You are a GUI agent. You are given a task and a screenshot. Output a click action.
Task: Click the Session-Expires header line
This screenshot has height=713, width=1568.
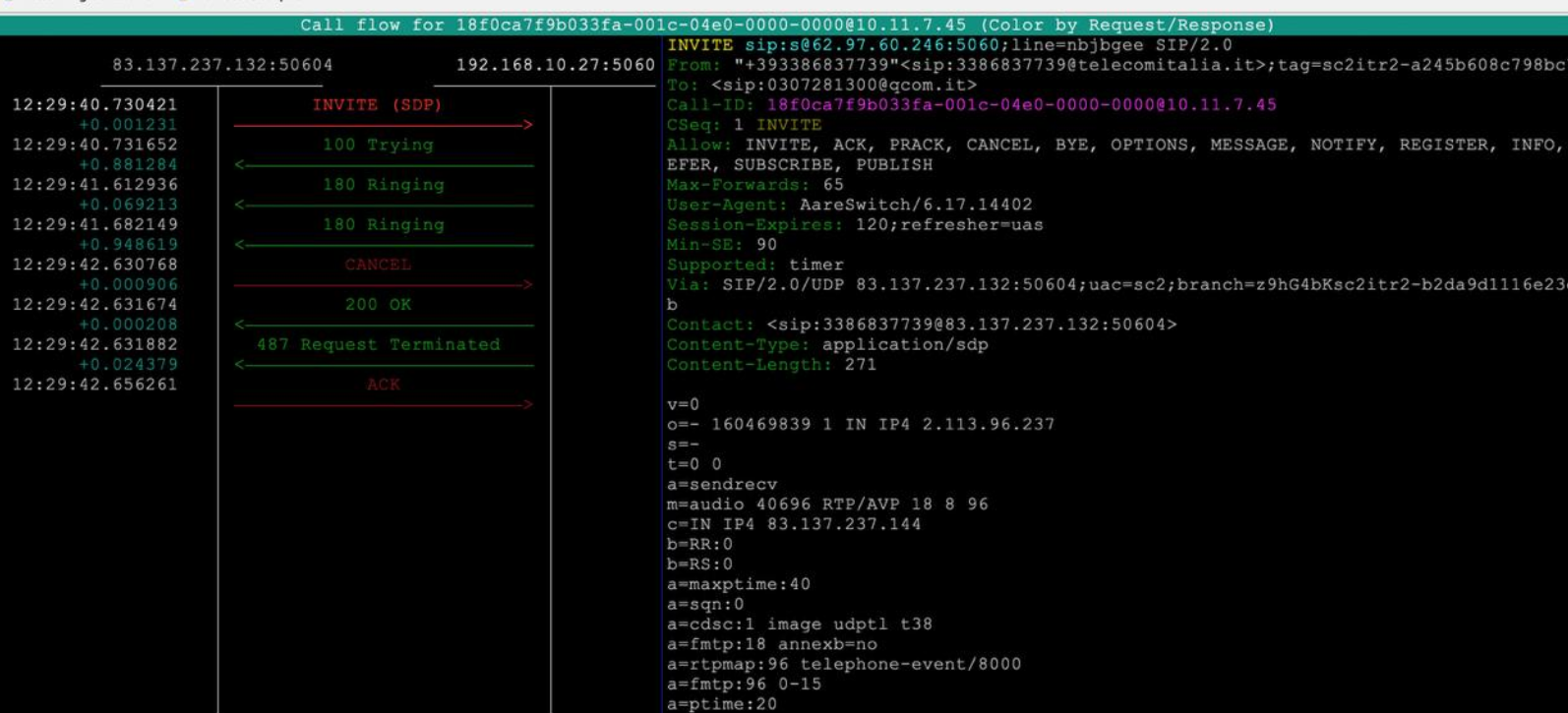(854, 224)
